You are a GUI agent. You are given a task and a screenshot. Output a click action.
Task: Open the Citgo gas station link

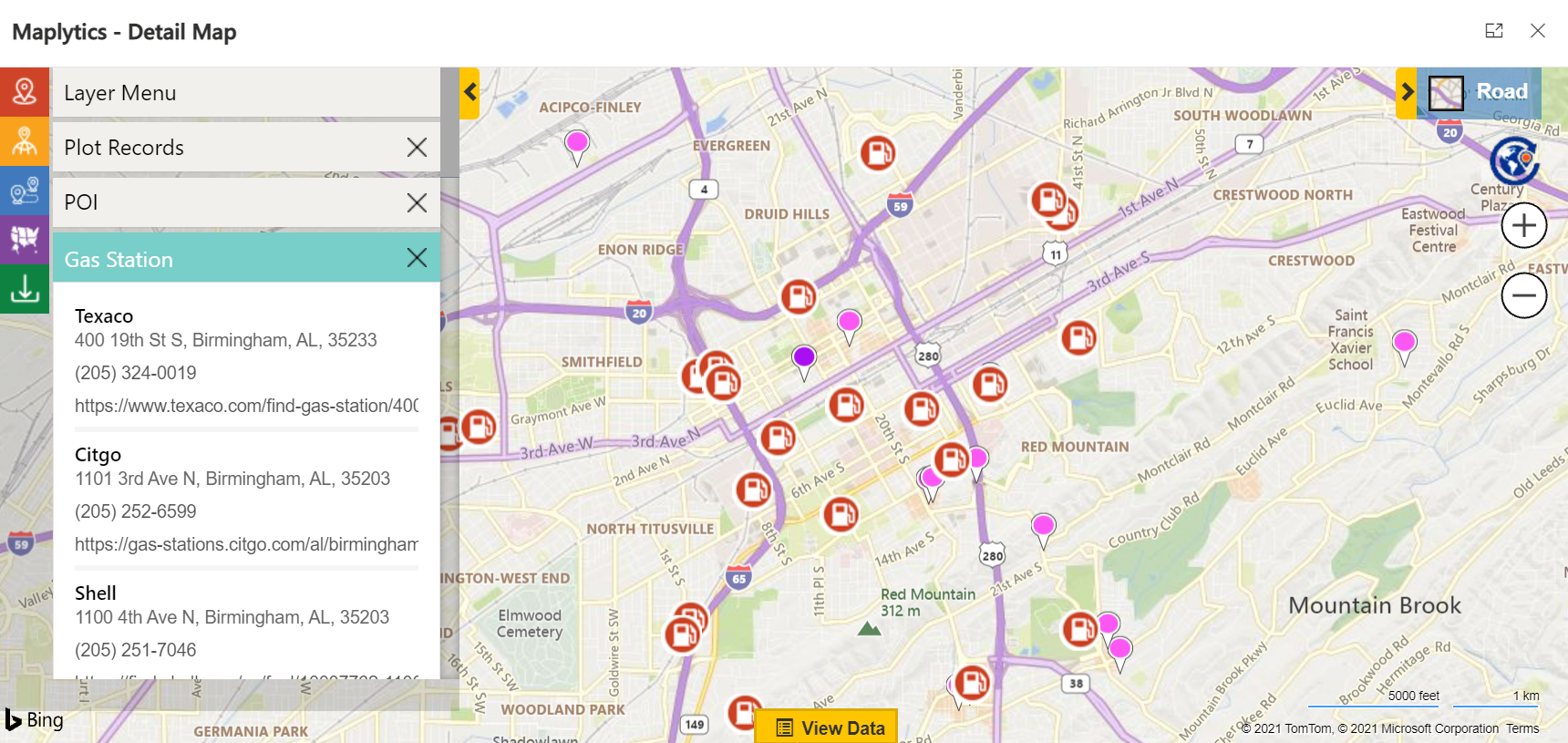[246, 544]
